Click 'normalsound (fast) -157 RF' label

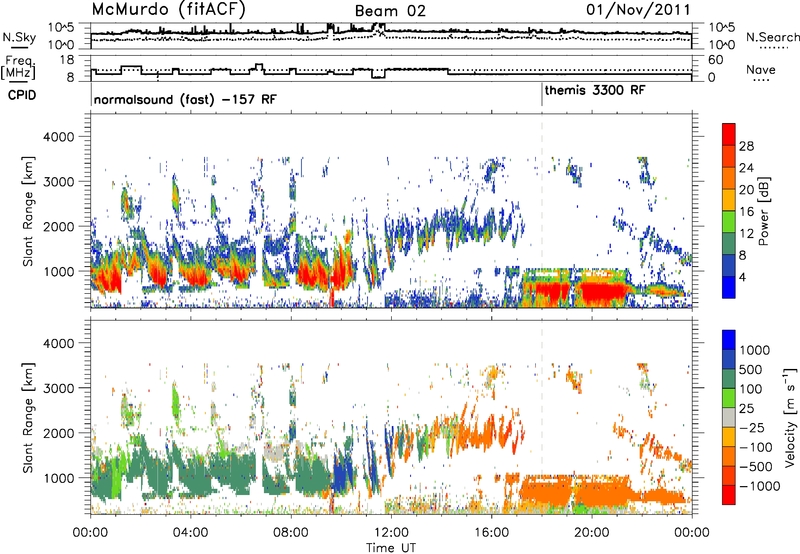coord(185,99)
